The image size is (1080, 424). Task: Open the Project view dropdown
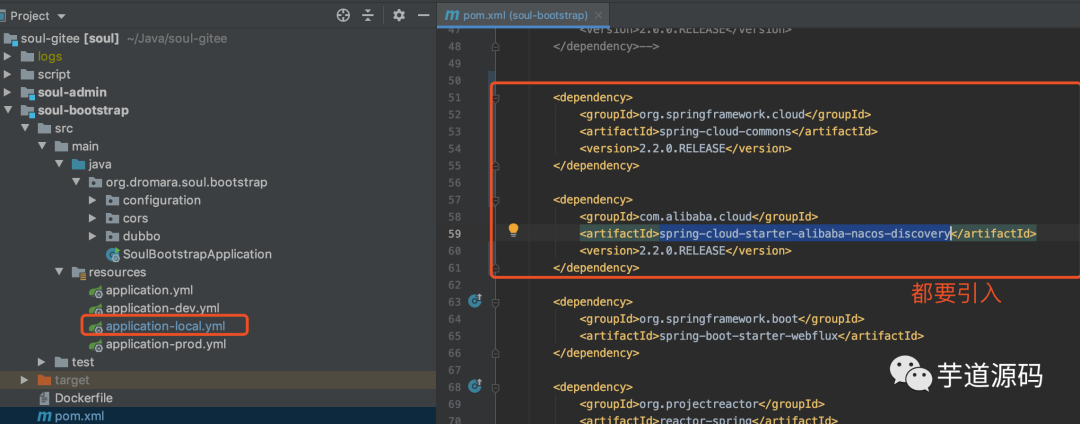click(61, 16)
